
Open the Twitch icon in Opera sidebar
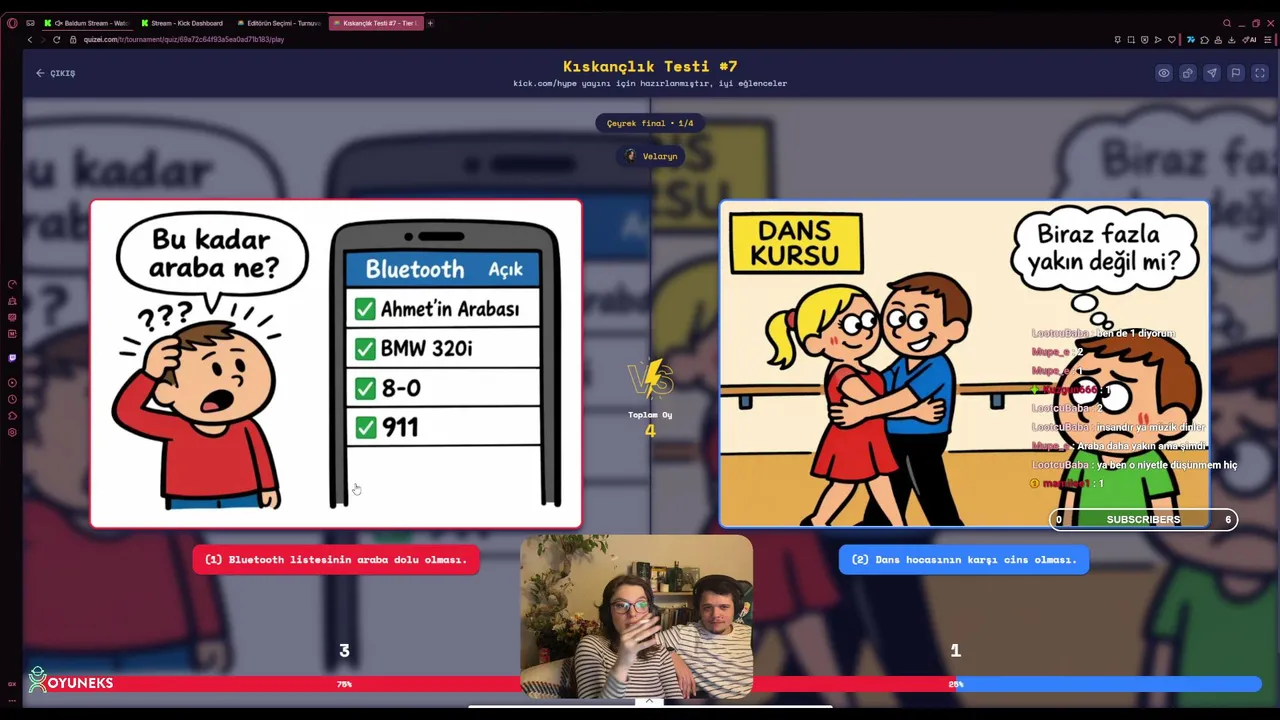click(12, 357)
